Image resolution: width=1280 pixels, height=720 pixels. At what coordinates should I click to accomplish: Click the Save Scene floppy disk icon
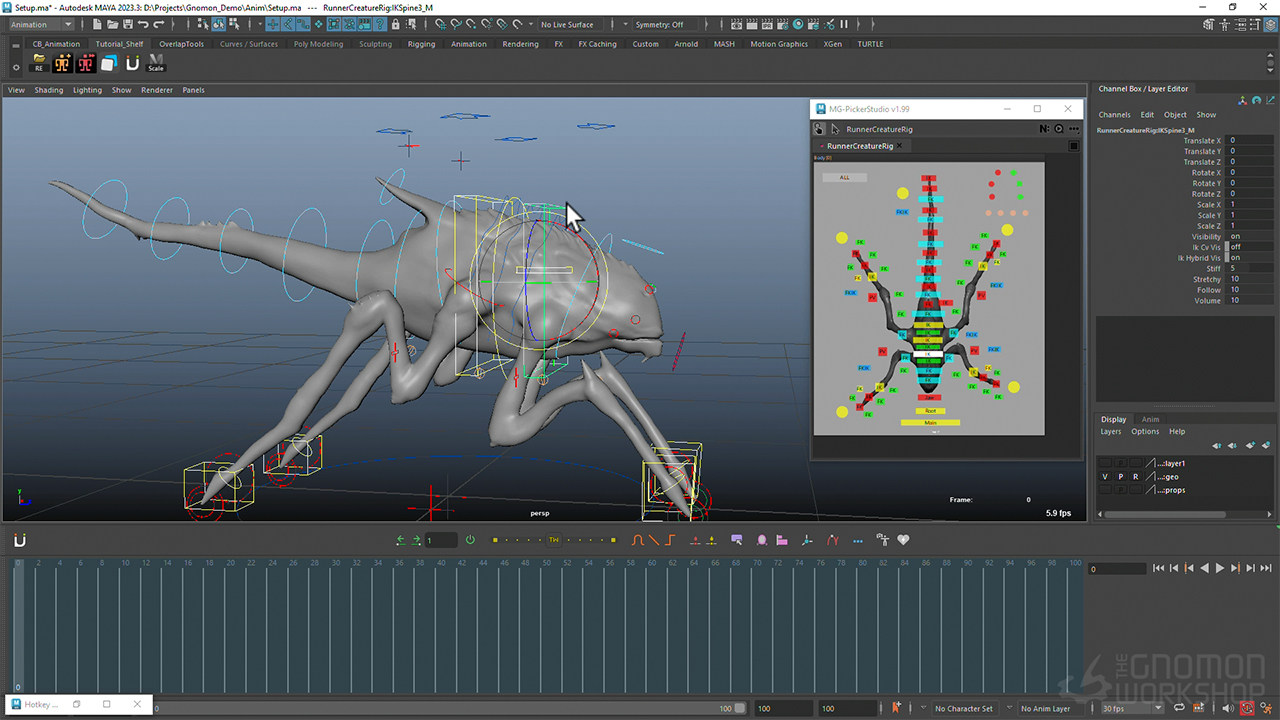tap(130, 24)
